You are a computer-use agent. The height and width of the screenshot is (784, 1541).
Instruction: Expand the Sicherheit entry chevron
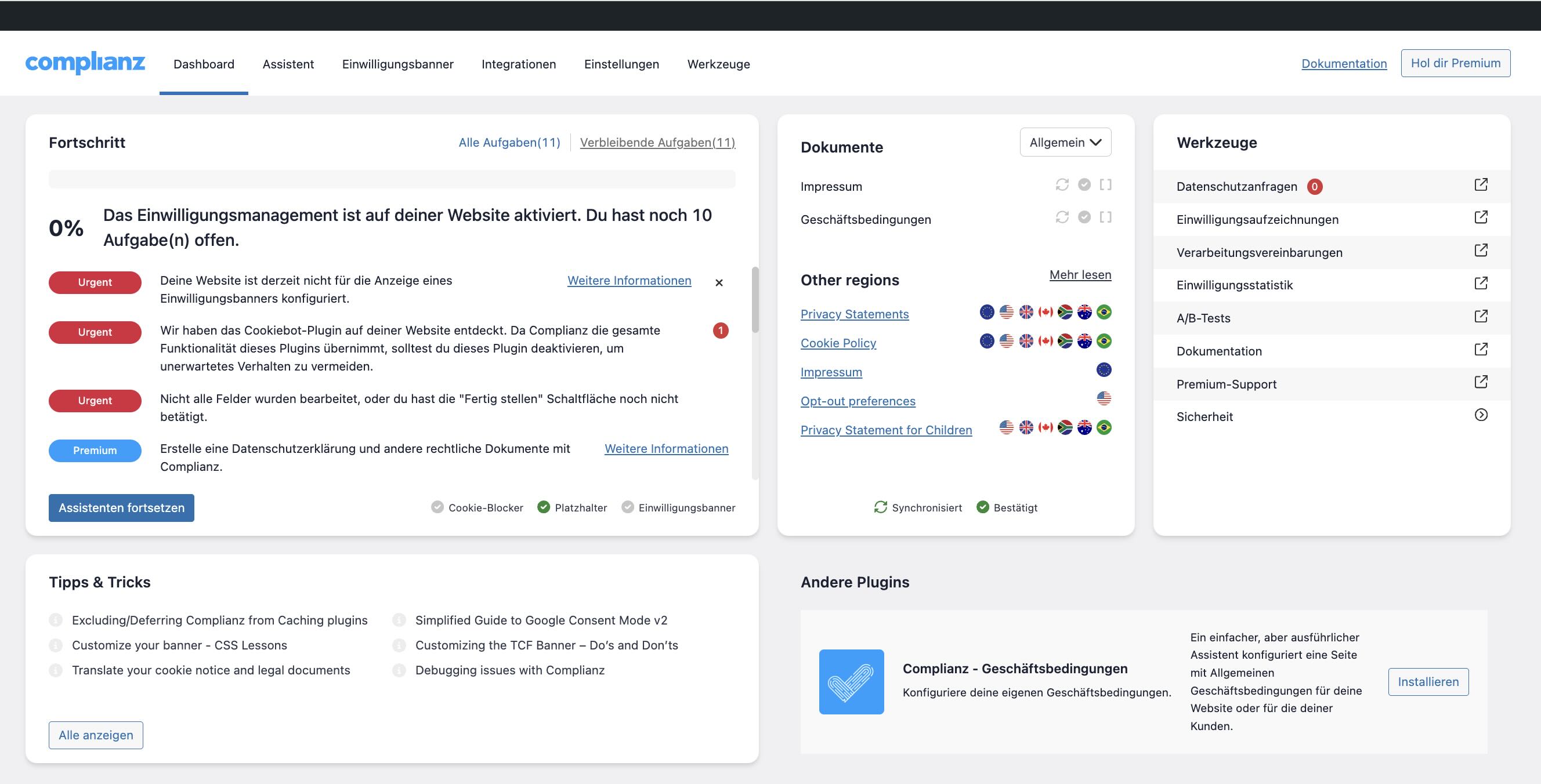[x=1482, y=415]
